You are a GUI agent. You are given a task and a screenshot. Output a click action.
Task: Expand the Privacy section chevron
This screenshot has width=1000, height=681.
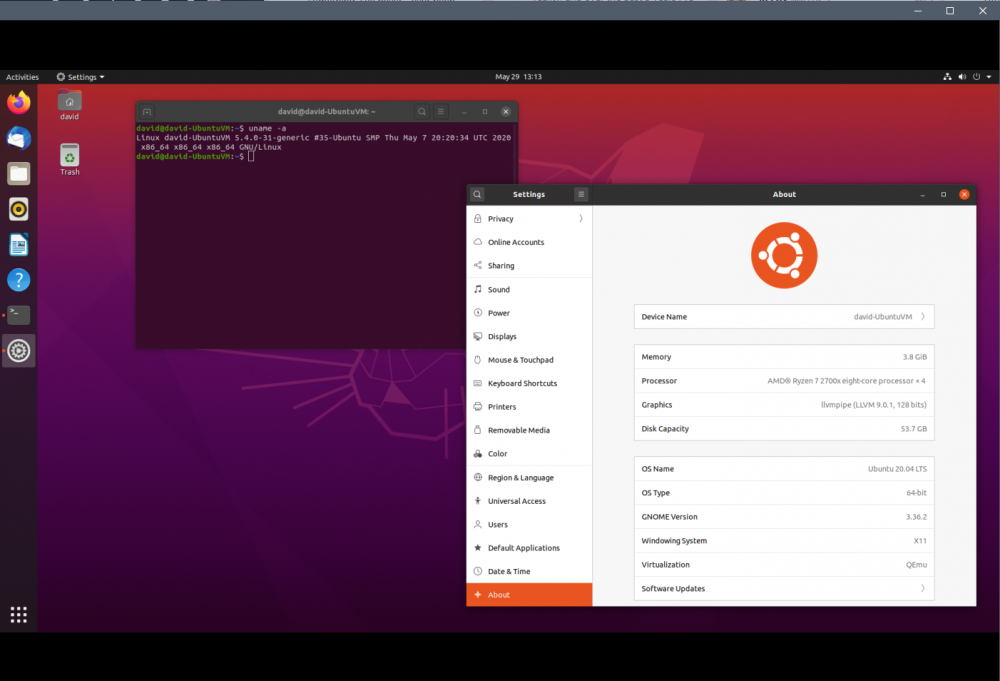(x=581, y=219)
